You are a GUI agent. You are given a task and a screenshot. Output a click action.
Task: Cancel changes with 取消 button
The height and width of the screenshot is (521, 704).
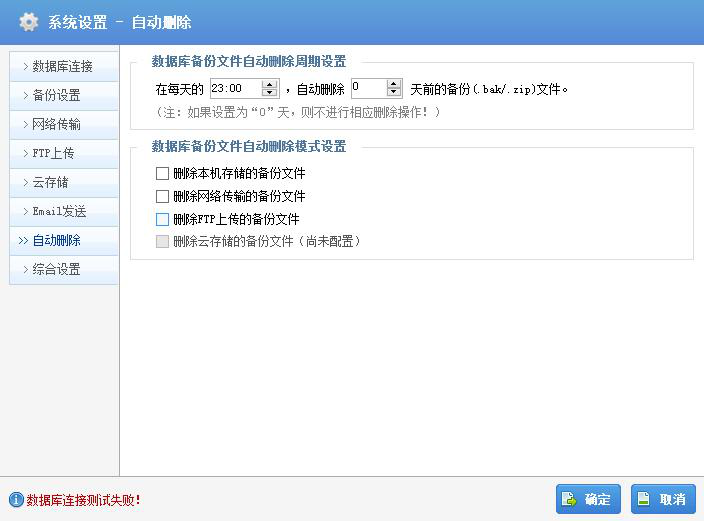click(663, 499)
